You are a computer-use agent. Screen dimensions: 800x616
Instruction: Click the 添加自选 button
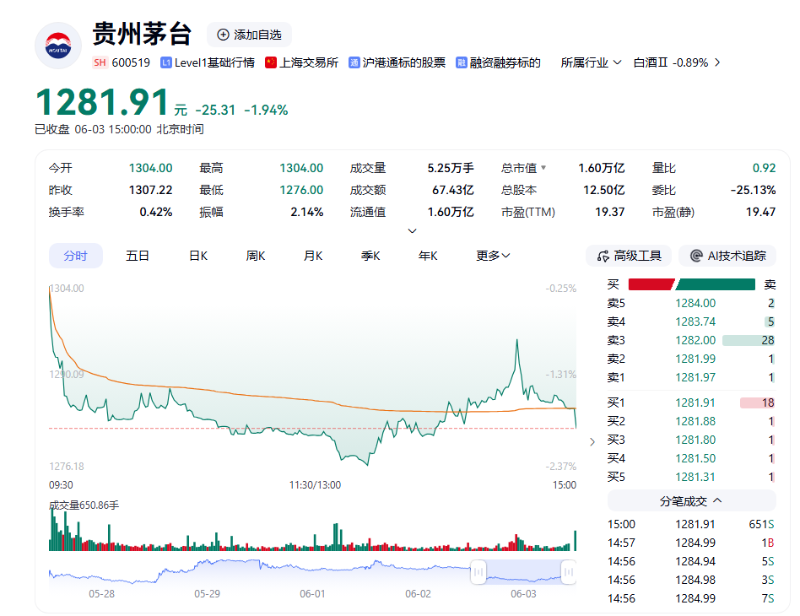pos(249,35)
